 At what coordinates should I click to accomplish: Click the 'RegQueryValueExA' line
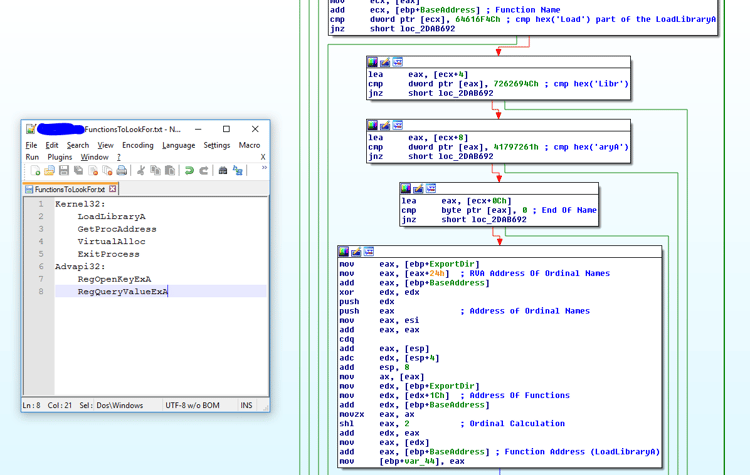pos(123,291)
